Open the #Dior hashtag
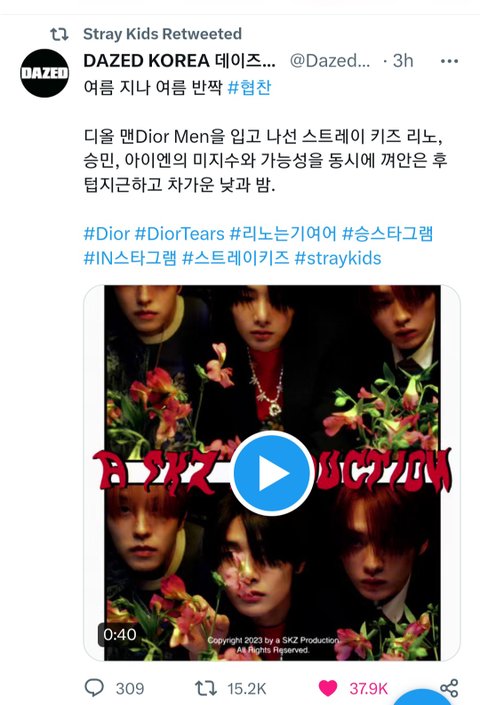The width and height of the screenshot is (480, 705). pyautogui.click(x=107, y=234)
